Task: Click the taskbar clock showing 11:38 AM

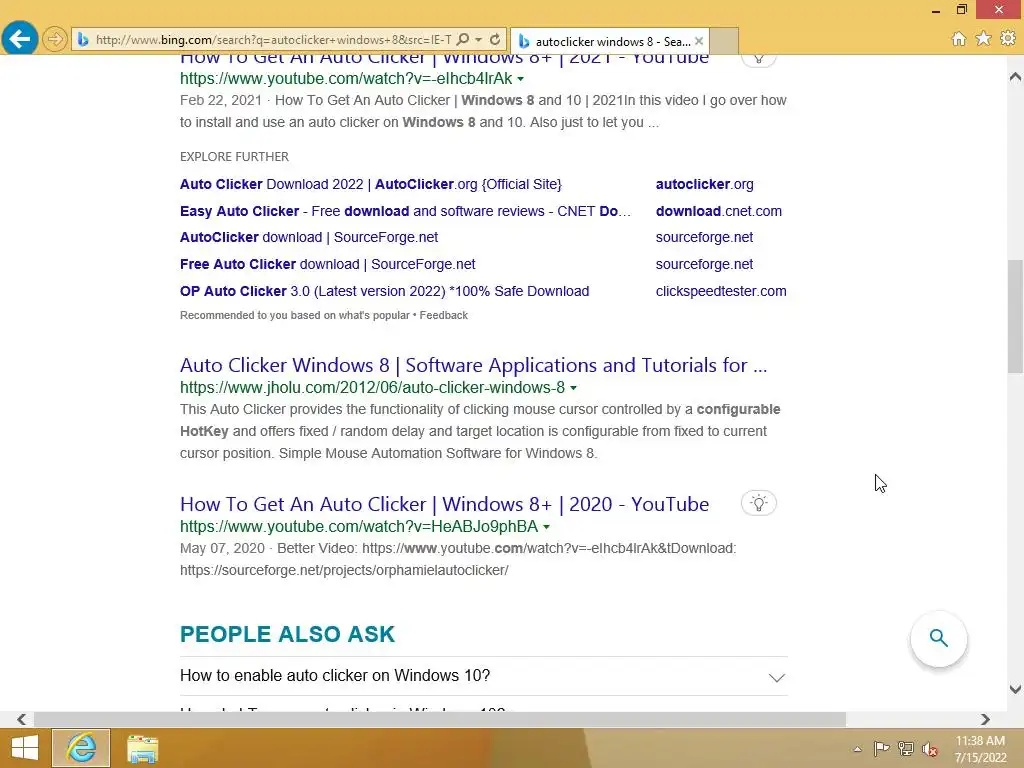Action: 980,749
